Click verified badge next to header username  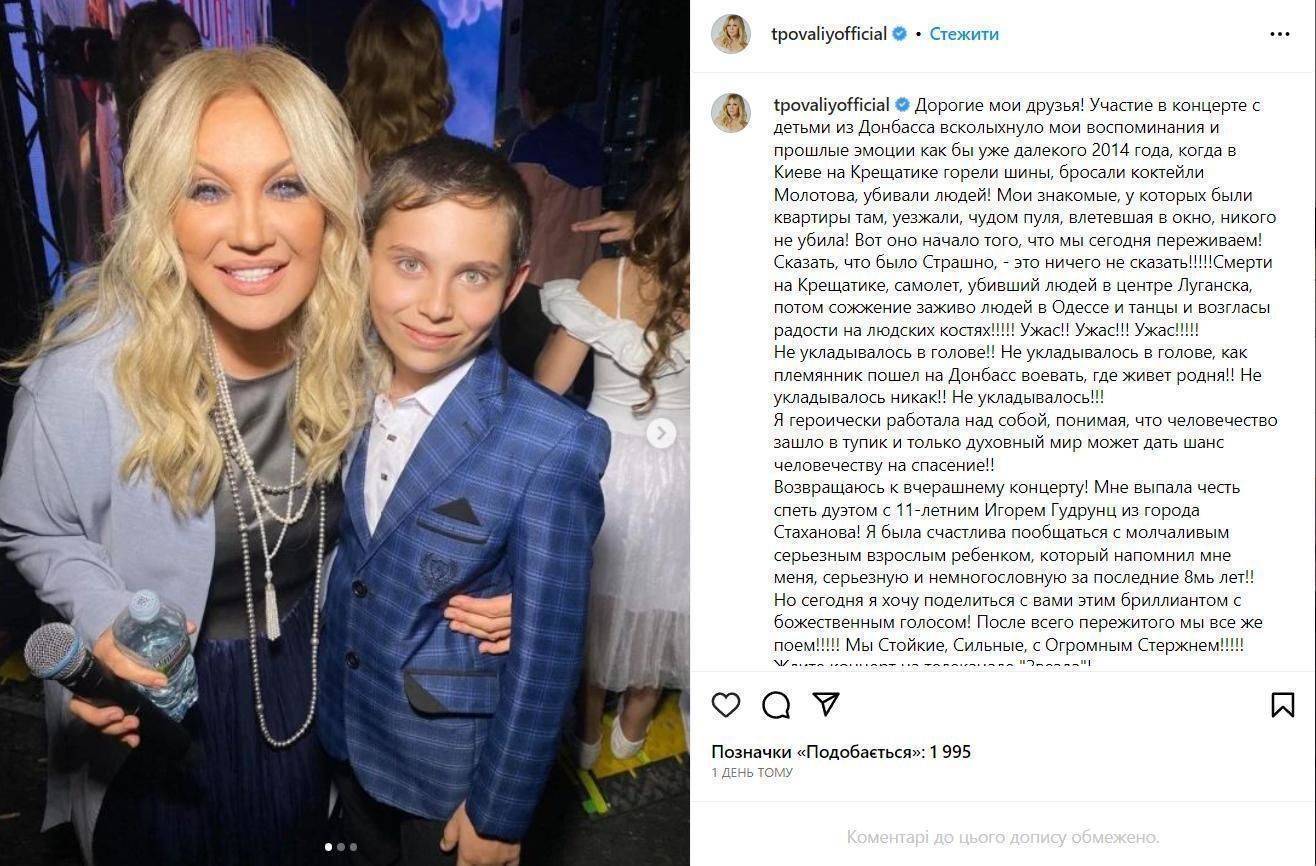pos(900,34)
